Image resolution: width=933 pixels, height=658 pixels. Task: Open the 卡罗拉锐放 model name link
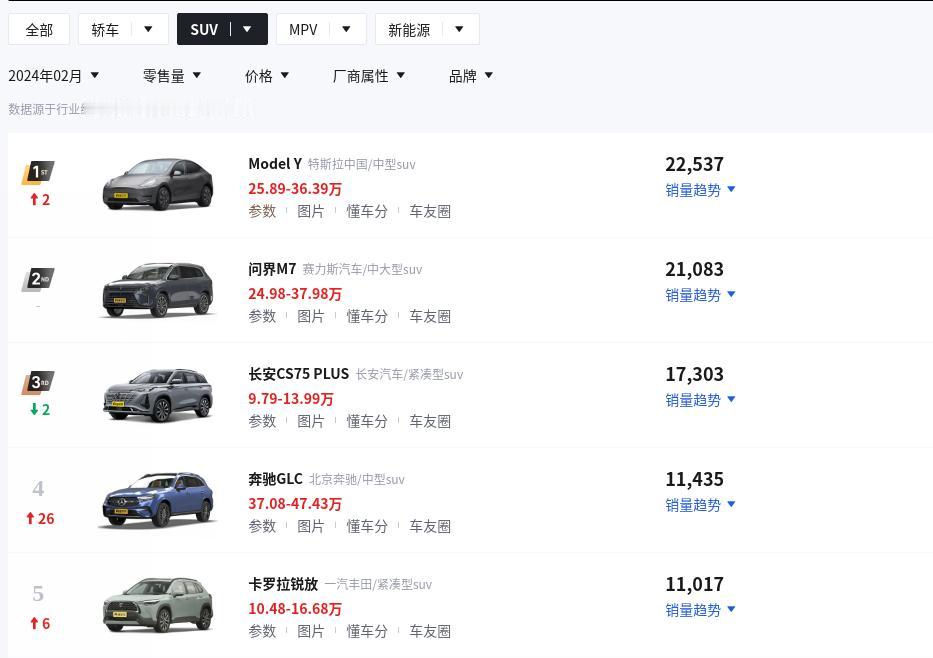(x=283, y=584)
